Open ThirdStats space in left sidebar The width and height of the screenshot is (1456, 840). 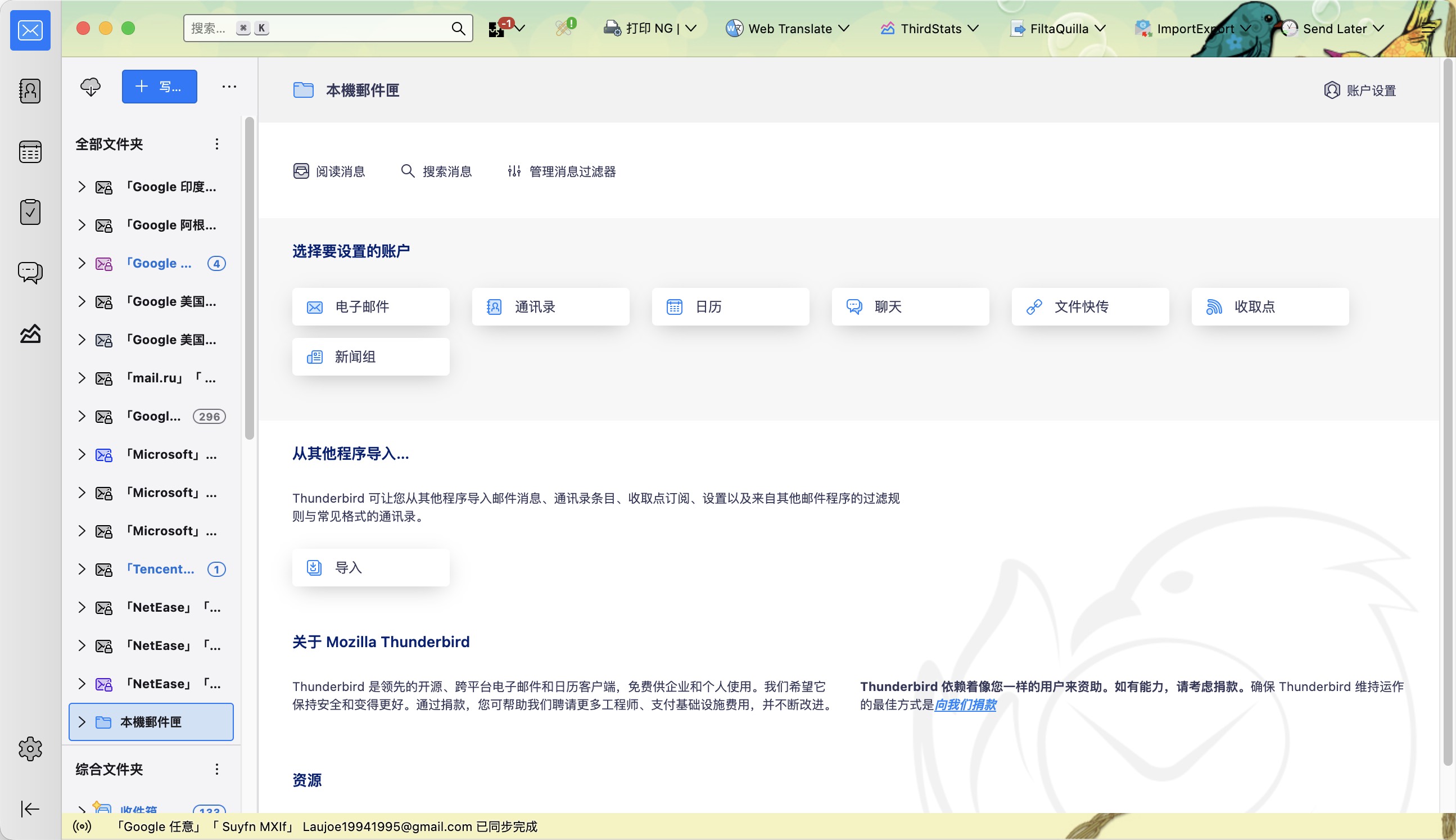30,333
